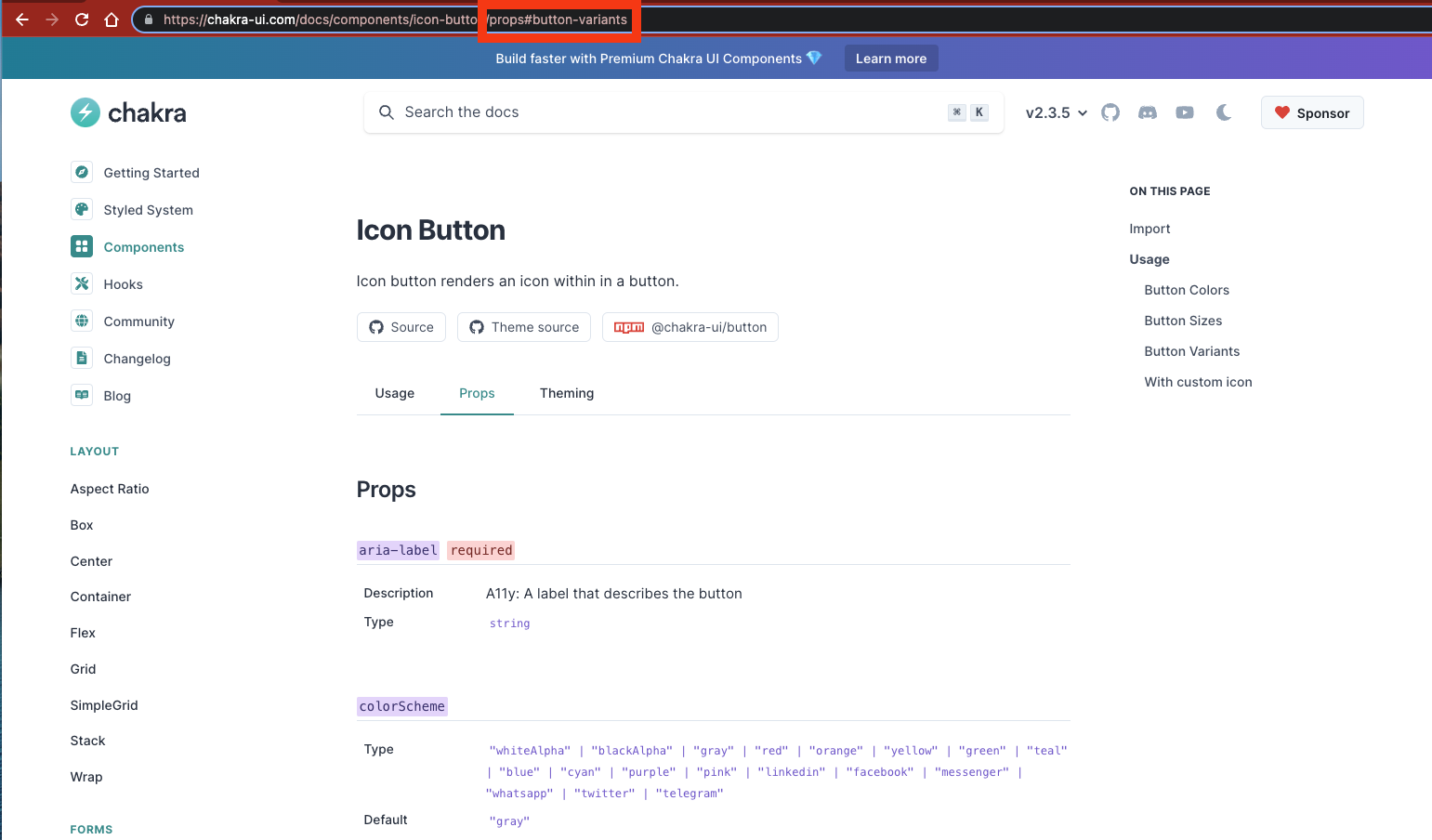Open Getting Started in sidebar
This screenshot has height=840, width=1432.
(151, 173)
